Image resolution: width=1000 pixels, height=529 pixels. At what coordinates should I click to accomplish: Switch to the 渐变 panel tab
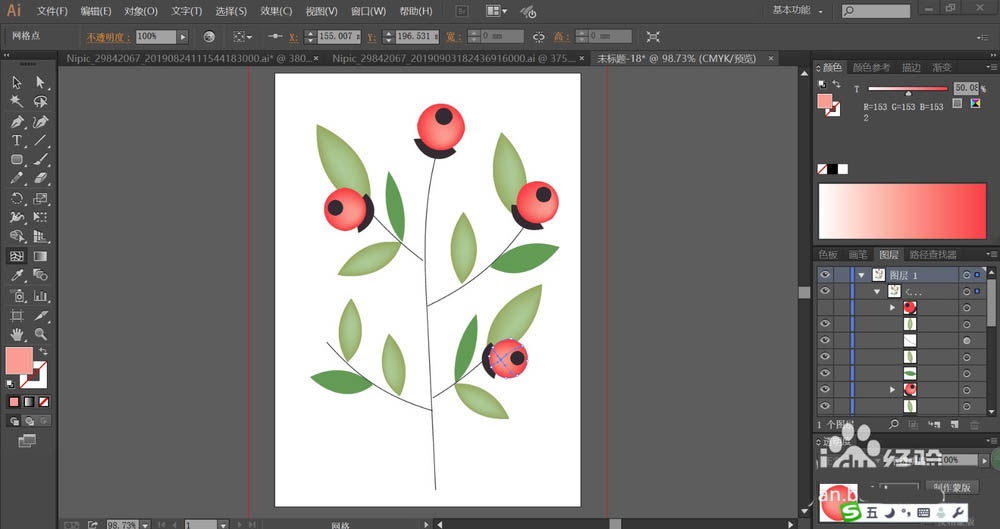click(942, 68)
